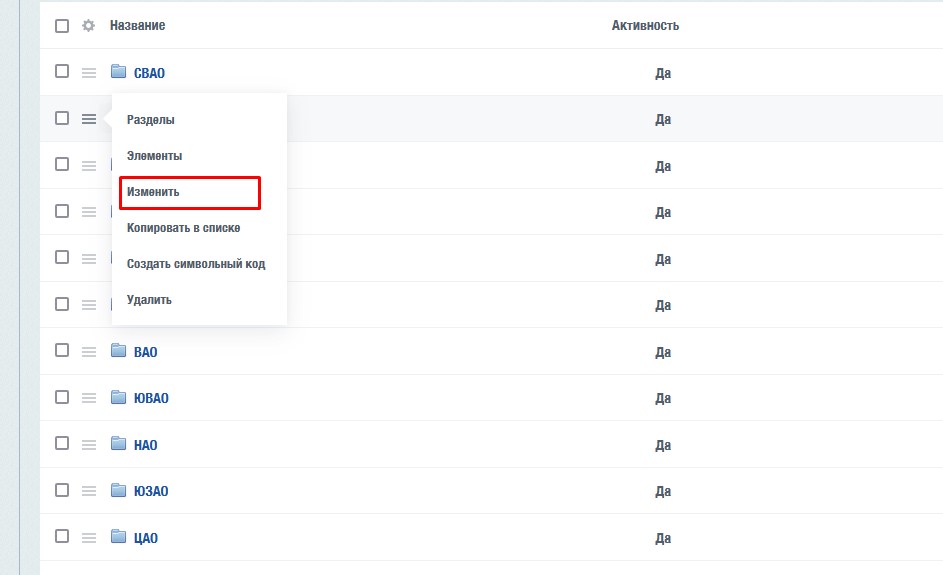The image size is (943, 575).
Task: Sort by the Название column header
Action: click(137, 25)
